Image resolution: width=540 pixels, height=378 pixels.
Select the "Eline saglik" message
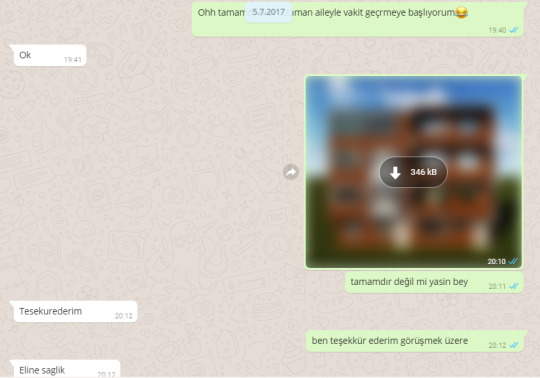pos(66,369)
